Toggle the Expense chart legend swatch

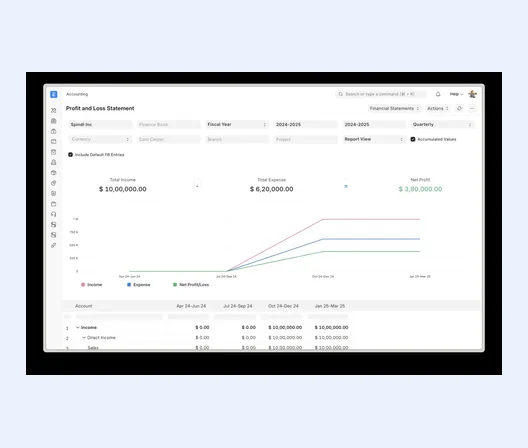[129, 285]
